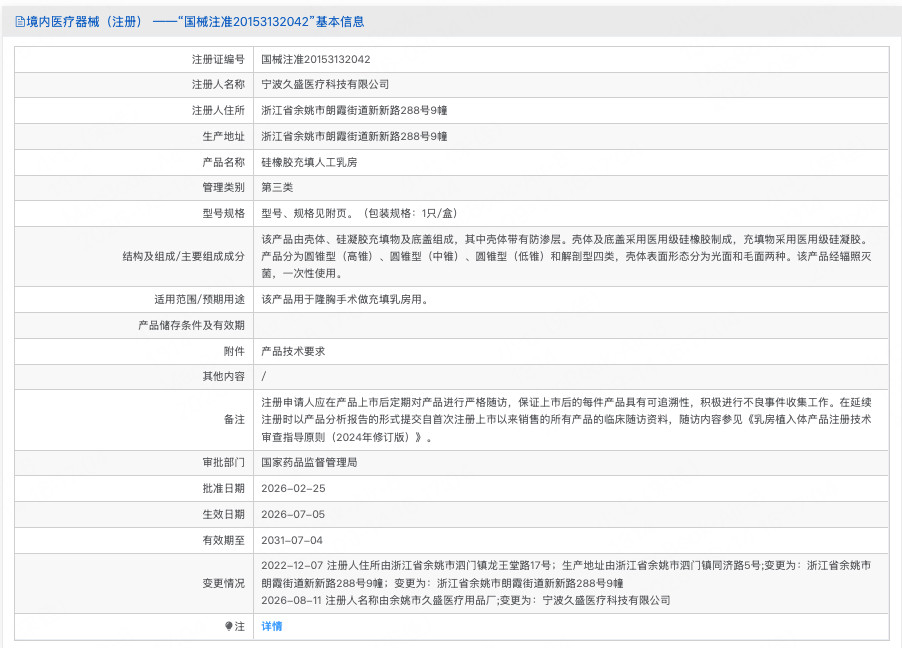Select the 型号、规格见附页 value
The image size is (902, 648).
(360, 214)
